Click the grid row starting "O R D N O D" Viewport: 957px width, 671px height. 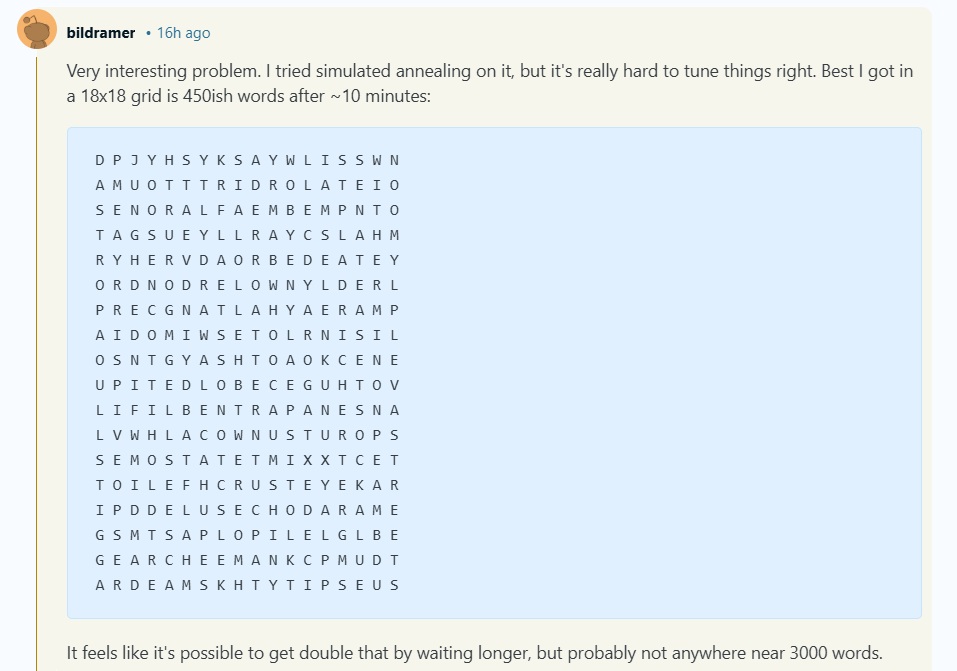pyautogui.click(x=247, y=285)
